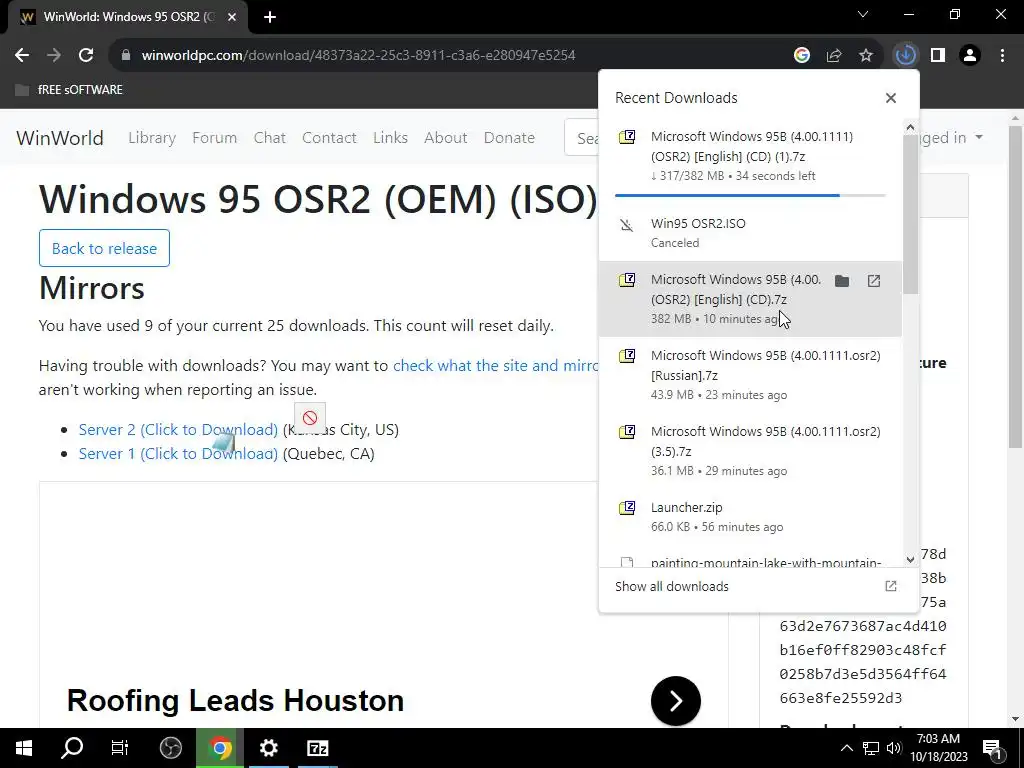The width and height of the screenshot is (1024, 768).
Task: Close the WinWorld browser tab
Action: click(x=232, y=17)
